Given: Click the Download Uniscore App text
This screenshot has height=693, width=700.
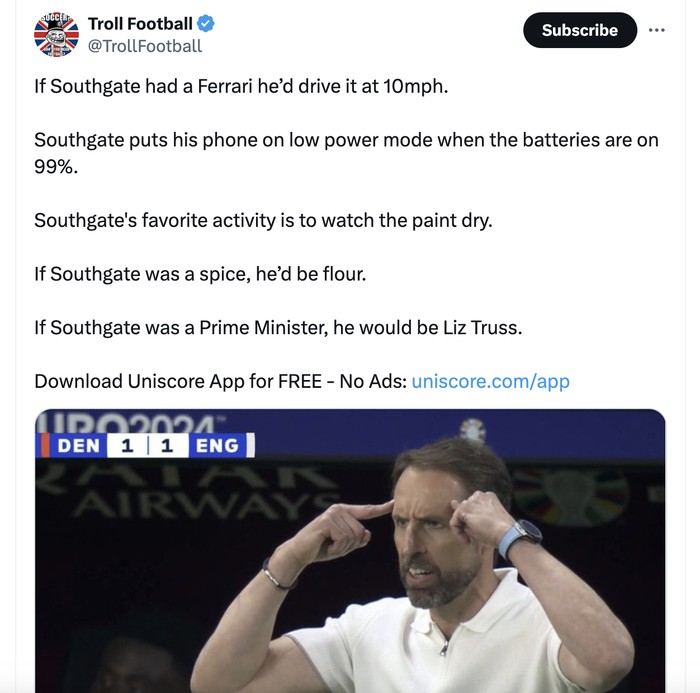Looking at the screenshot, I should pos(220,381).
